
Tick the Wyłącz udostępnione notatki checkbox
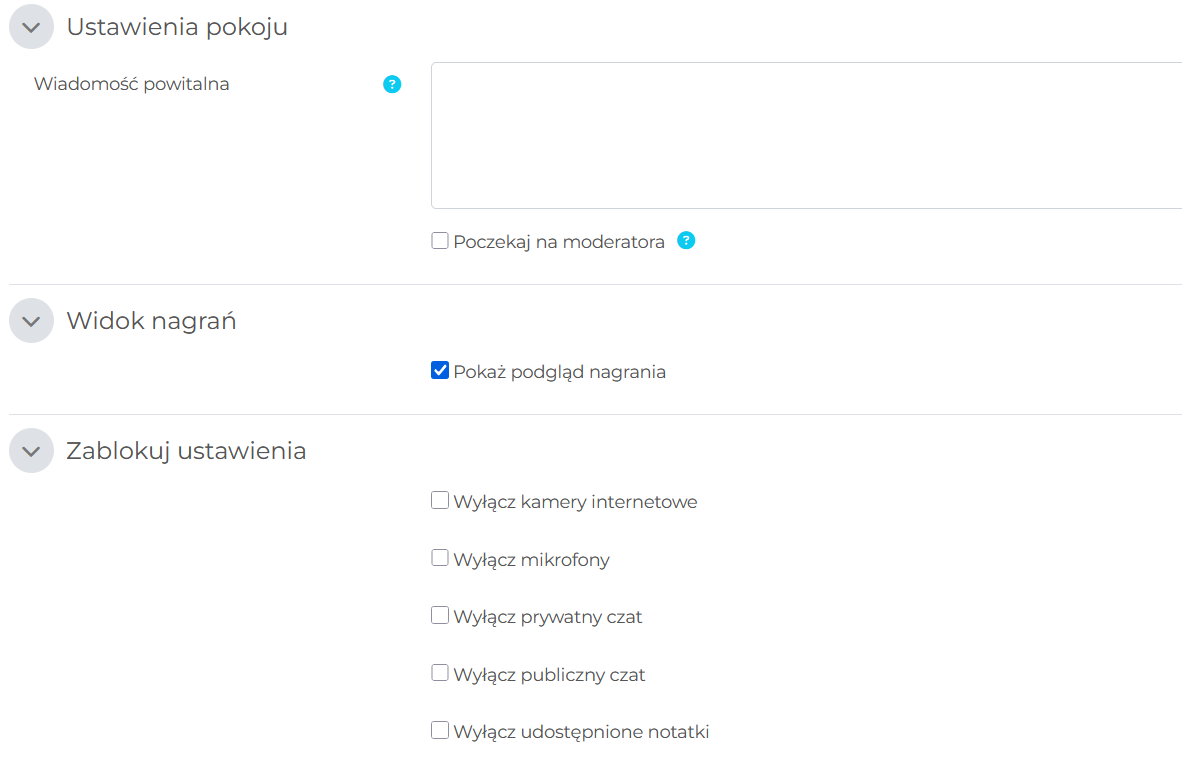440,731
